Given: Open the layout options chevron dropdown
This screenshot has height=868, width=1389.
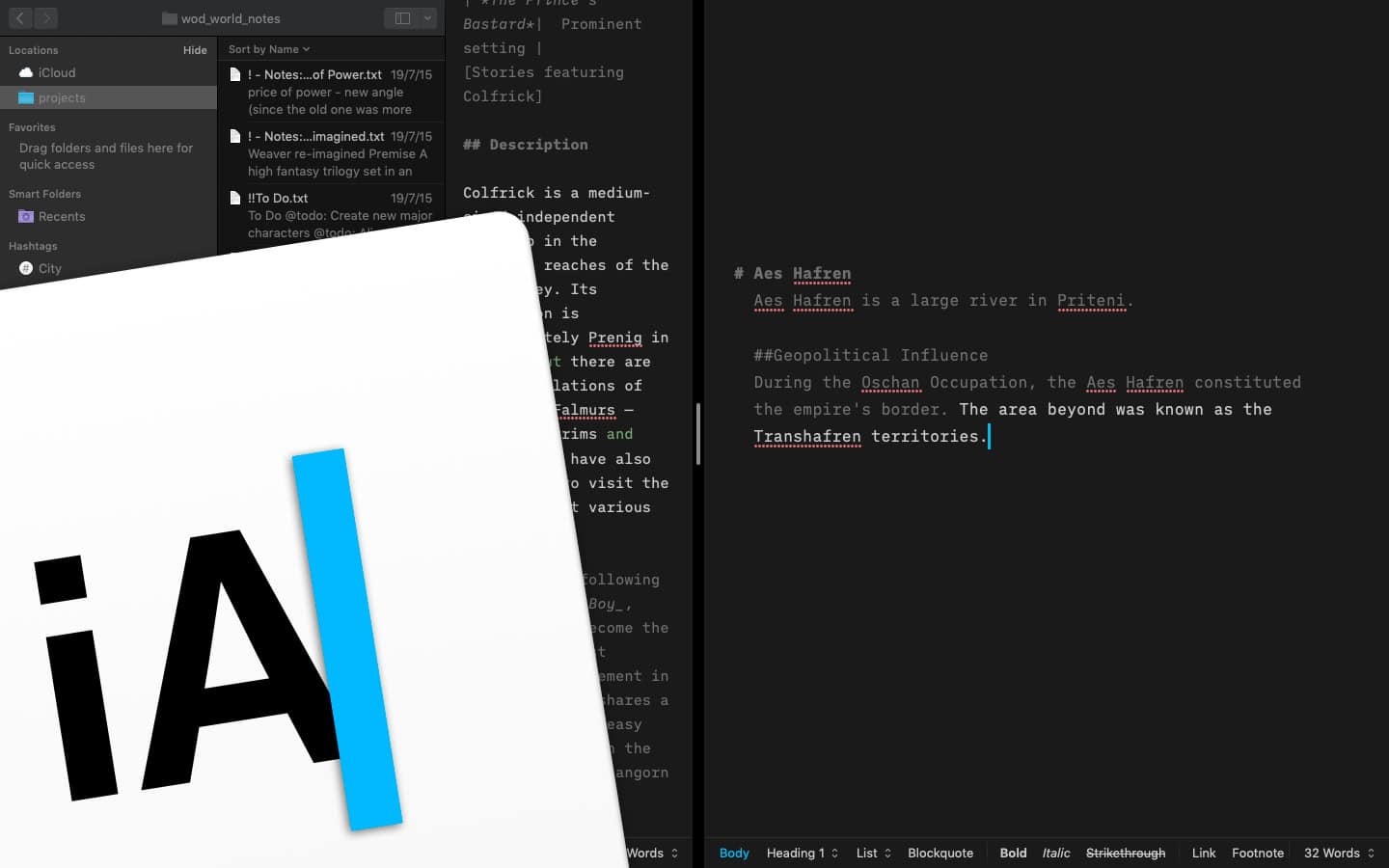Looking at the screenshot, I should tap(427, 17).
